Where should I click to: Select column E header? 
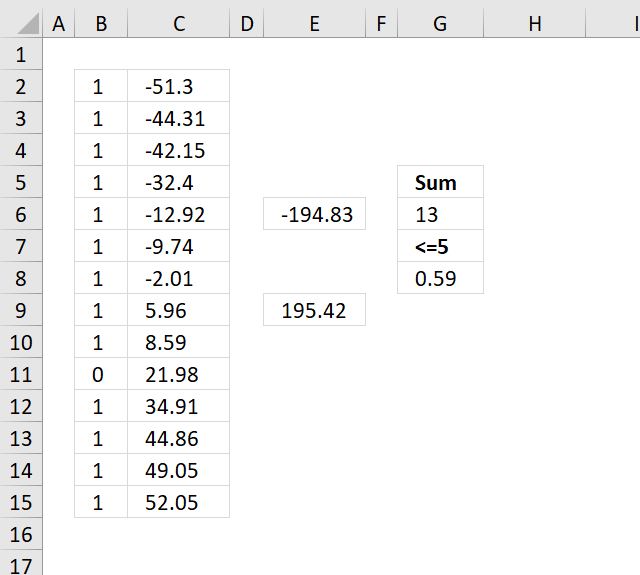tap(314, 23)
